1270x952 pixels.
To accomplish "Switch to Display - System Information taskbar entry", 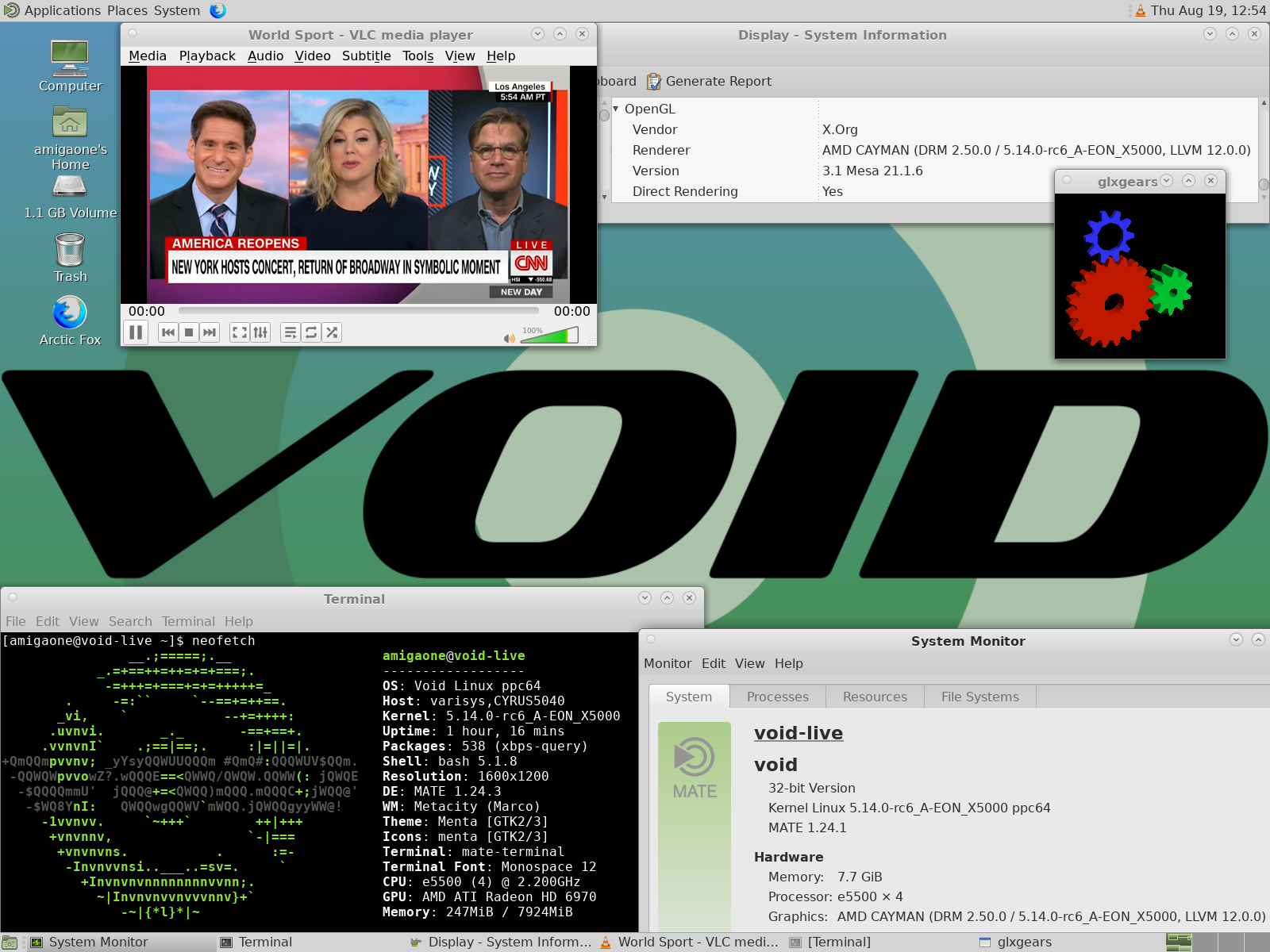I will click(x=501, y=942).
